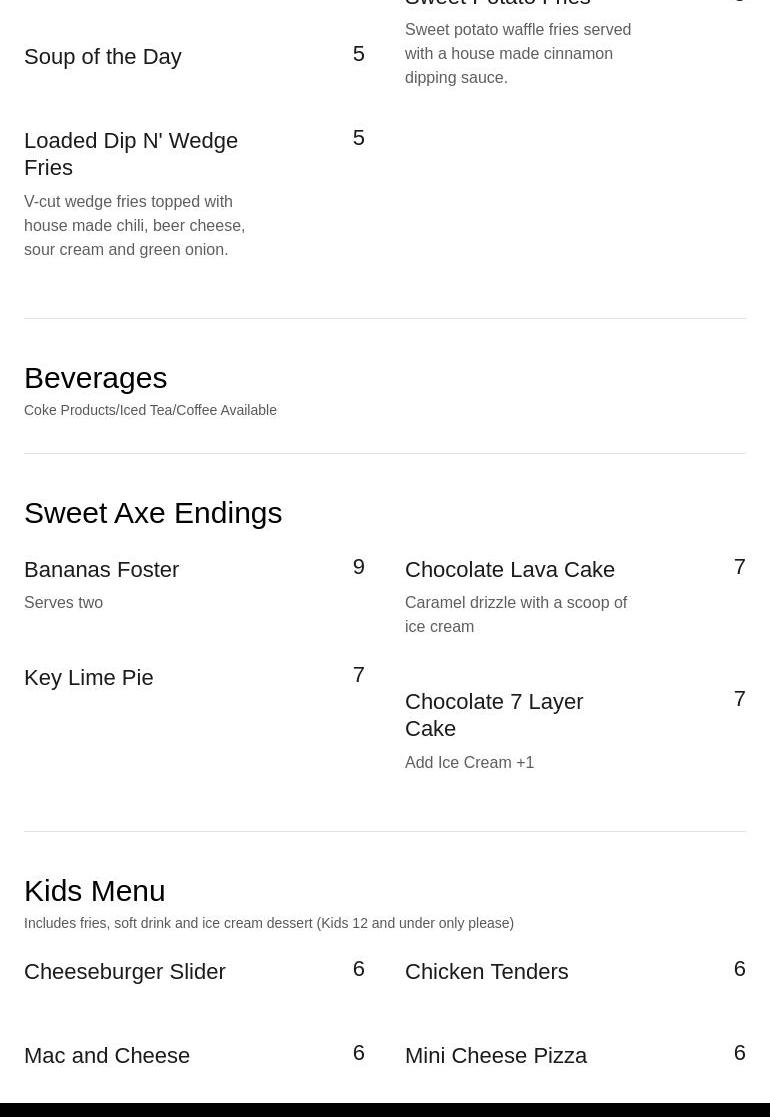Image resolution: width=770 pixels, height=1117 pixels.
Task: Click Coke Products/Iced Tea/Coffee Available text
Action: [x=150, y=410]
